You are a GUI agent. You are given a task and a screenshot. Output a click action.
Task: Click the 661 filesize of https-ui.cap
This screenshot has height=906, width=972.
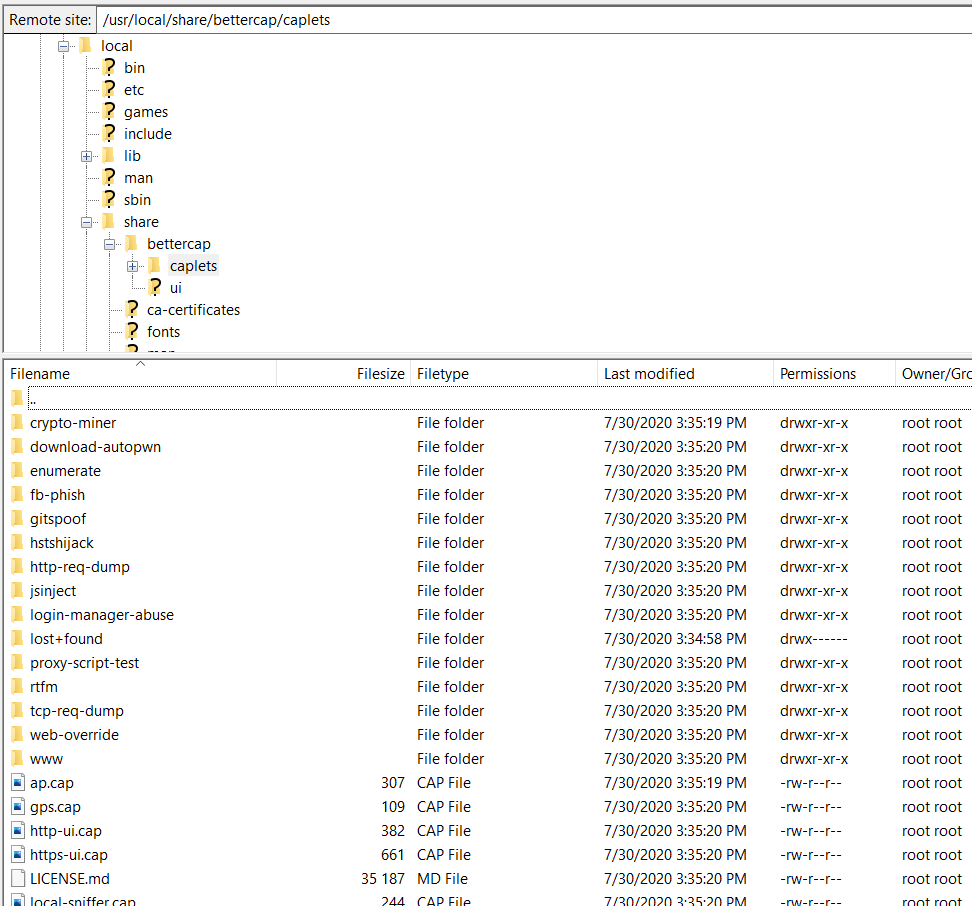tap(393, 855)
